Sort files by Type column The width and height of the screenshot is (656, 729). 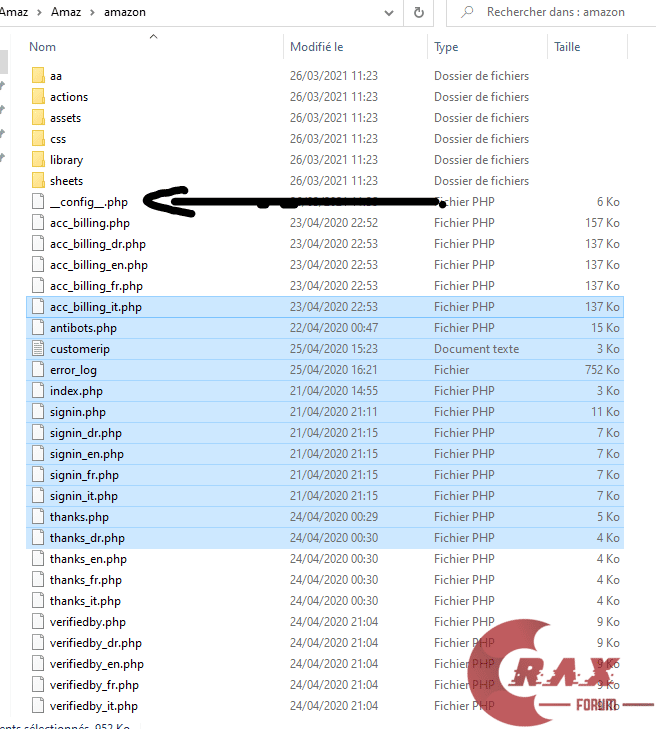point(446,46)
